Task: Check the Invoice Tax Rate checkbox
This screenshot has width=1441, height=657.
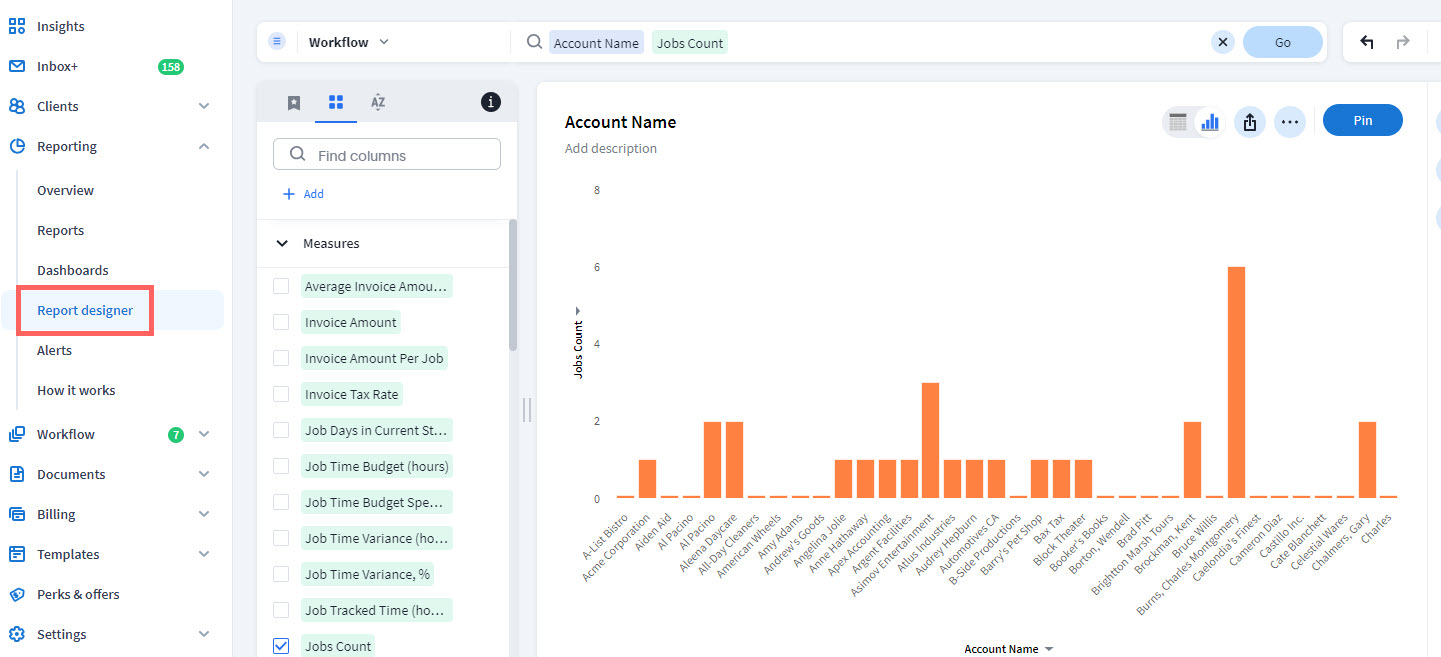Action: [x=281, y=394]
